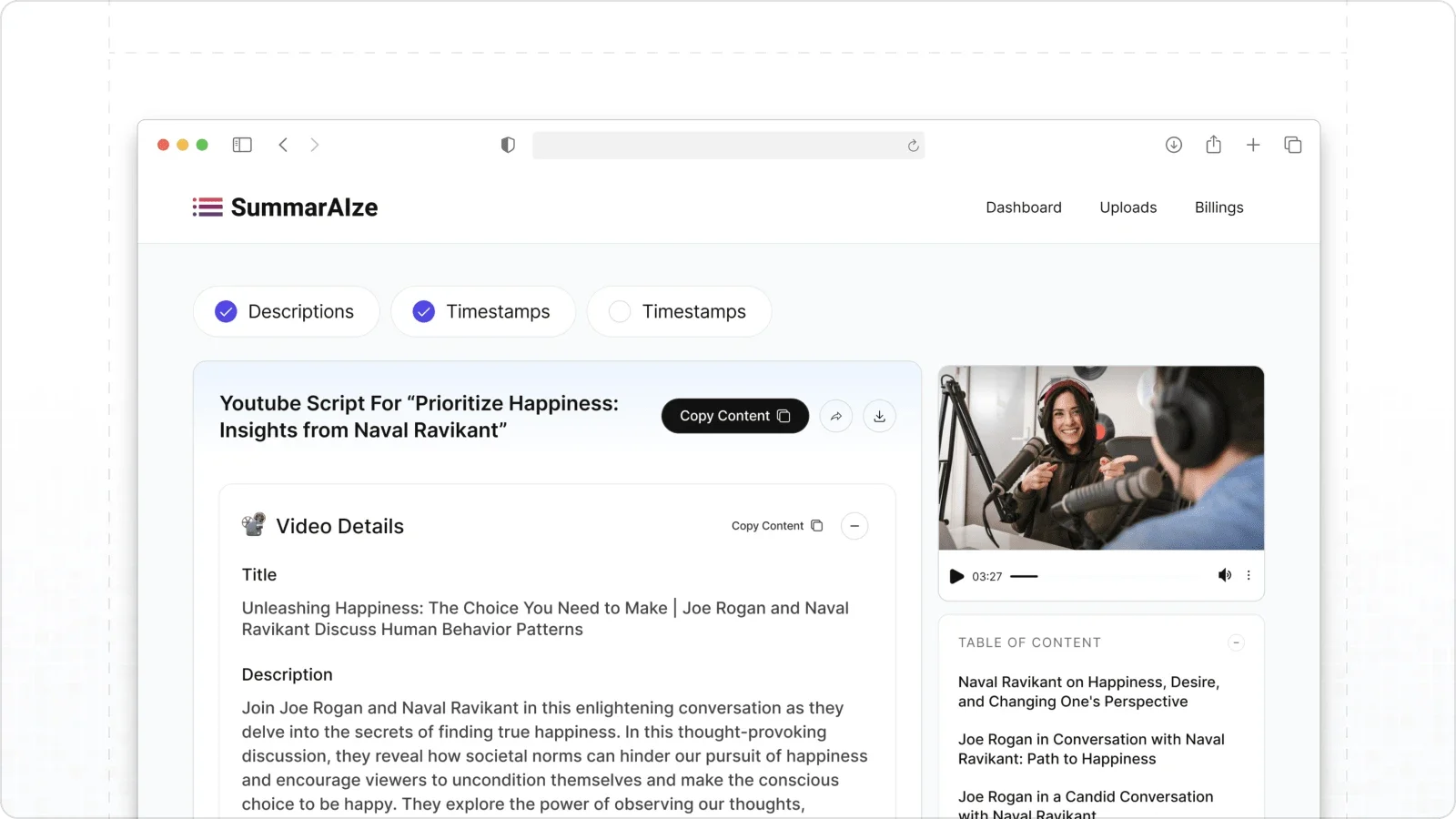Screen dimensions: 1456x819
Task: Mute the video volume speaker icon
Action: click(x=1225, y=575)
